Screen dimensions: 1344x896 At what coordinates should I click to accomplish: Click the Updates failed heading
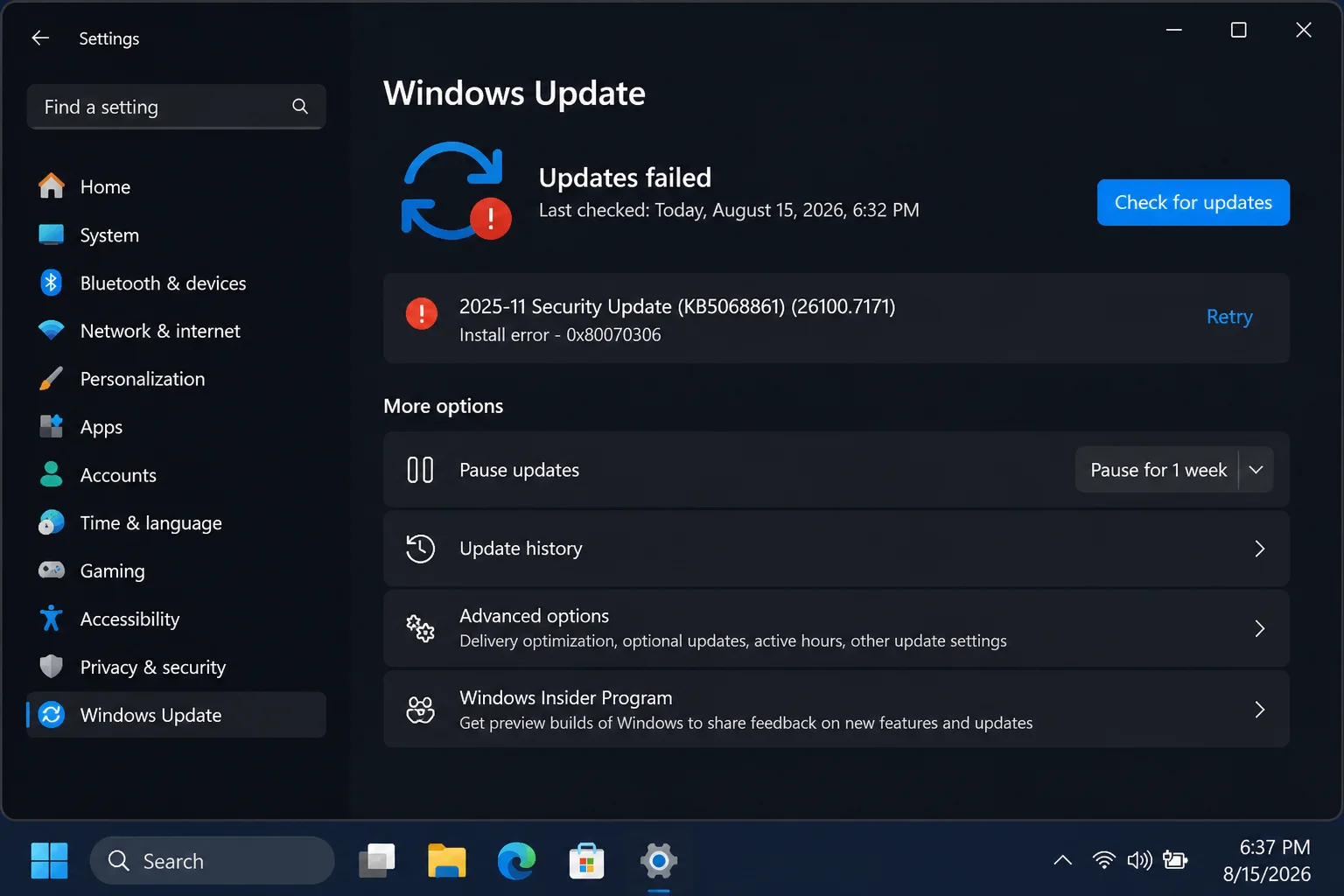pos(625,178)
